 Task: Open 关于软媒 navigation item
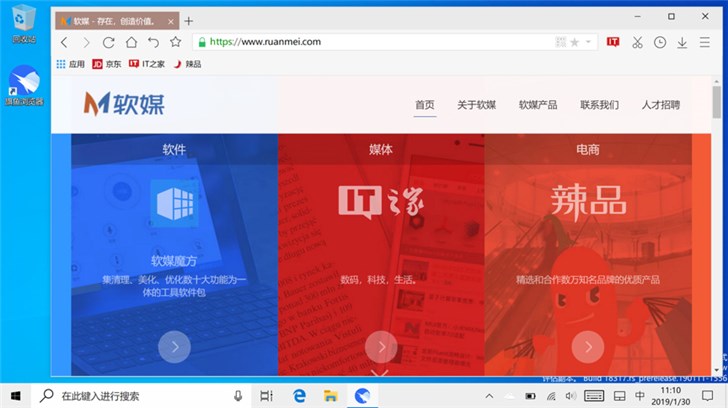476,105
